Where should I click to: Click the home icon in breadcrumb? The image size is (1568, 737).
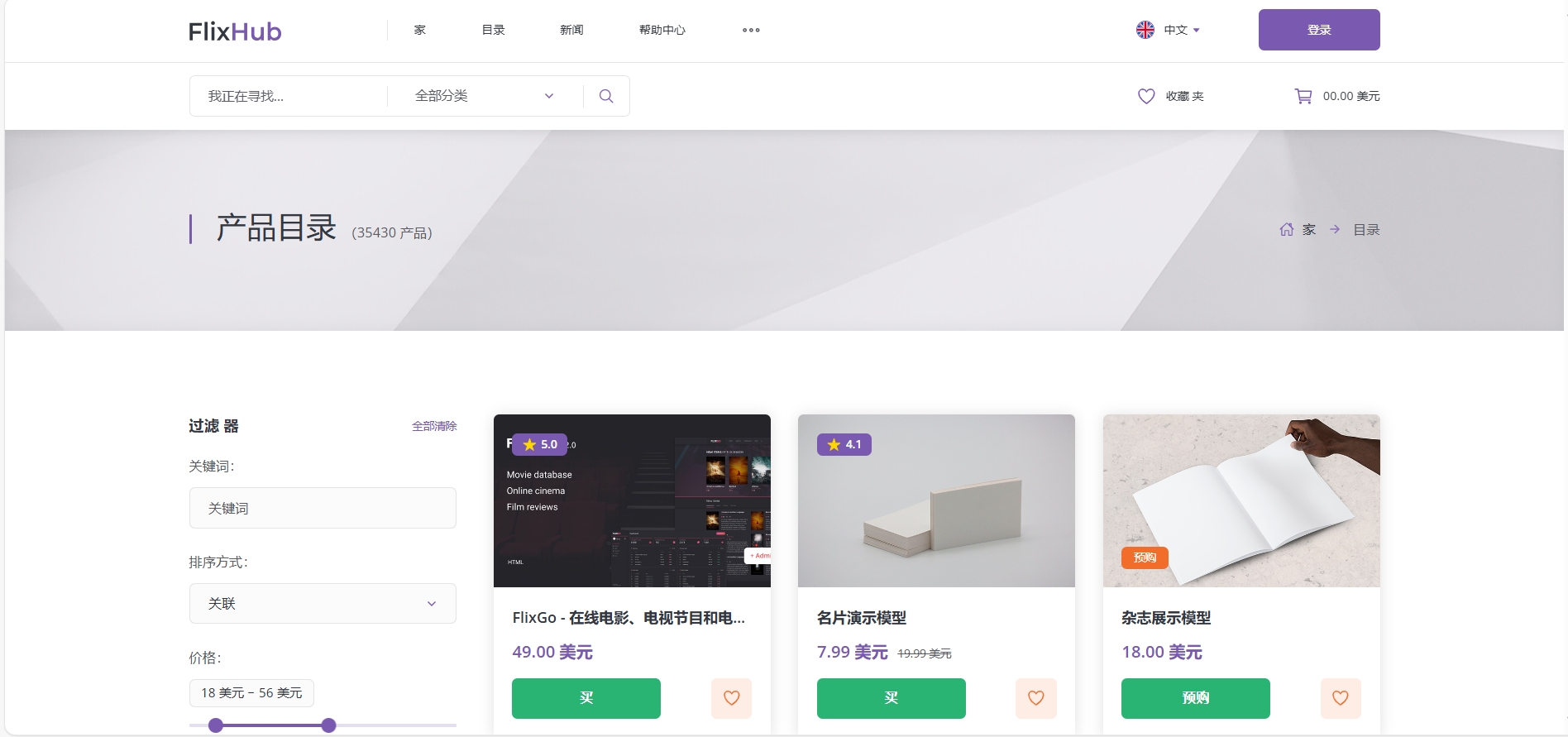(1287, 229)
